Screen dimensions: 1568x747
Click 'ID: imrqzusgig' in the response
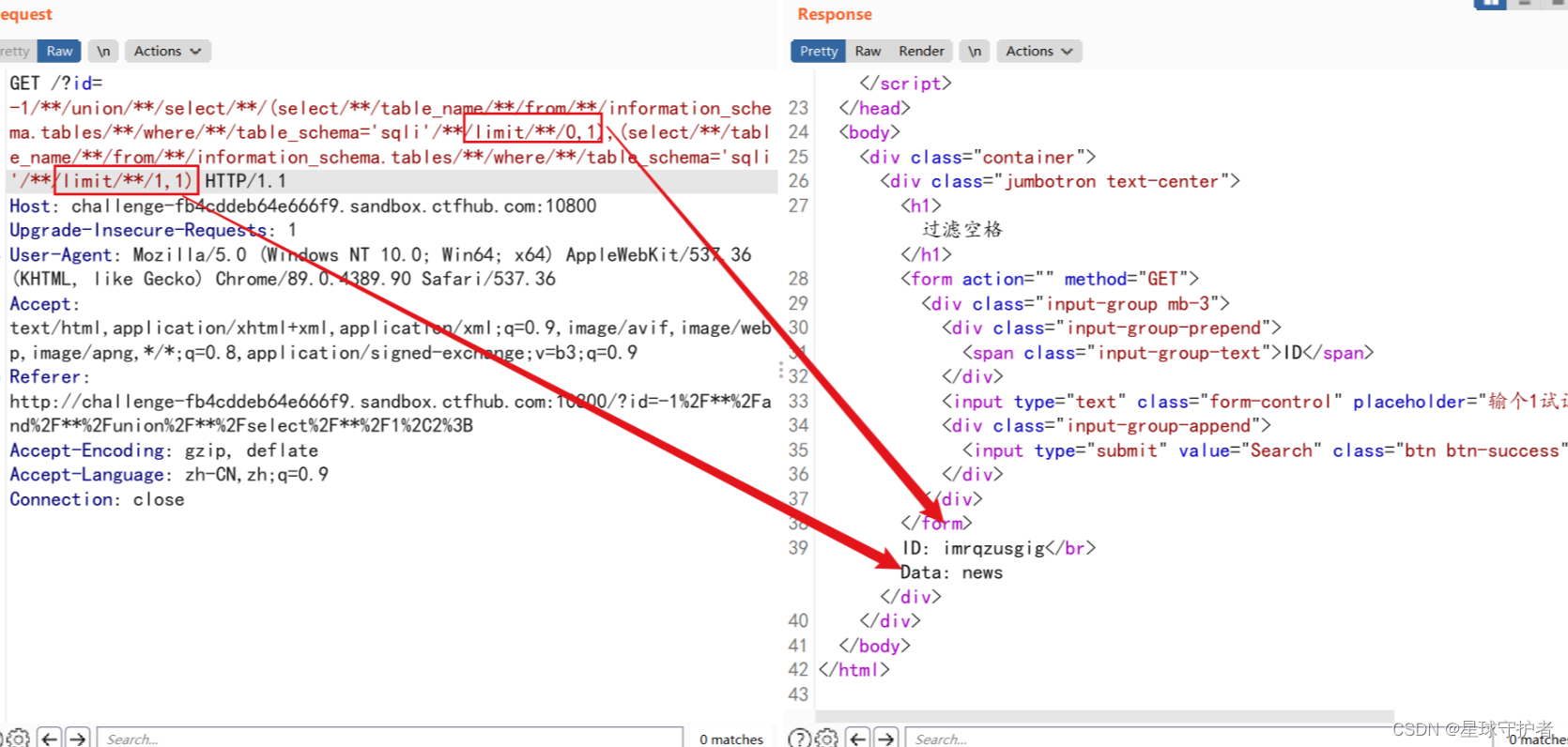(x=974, y=548)
